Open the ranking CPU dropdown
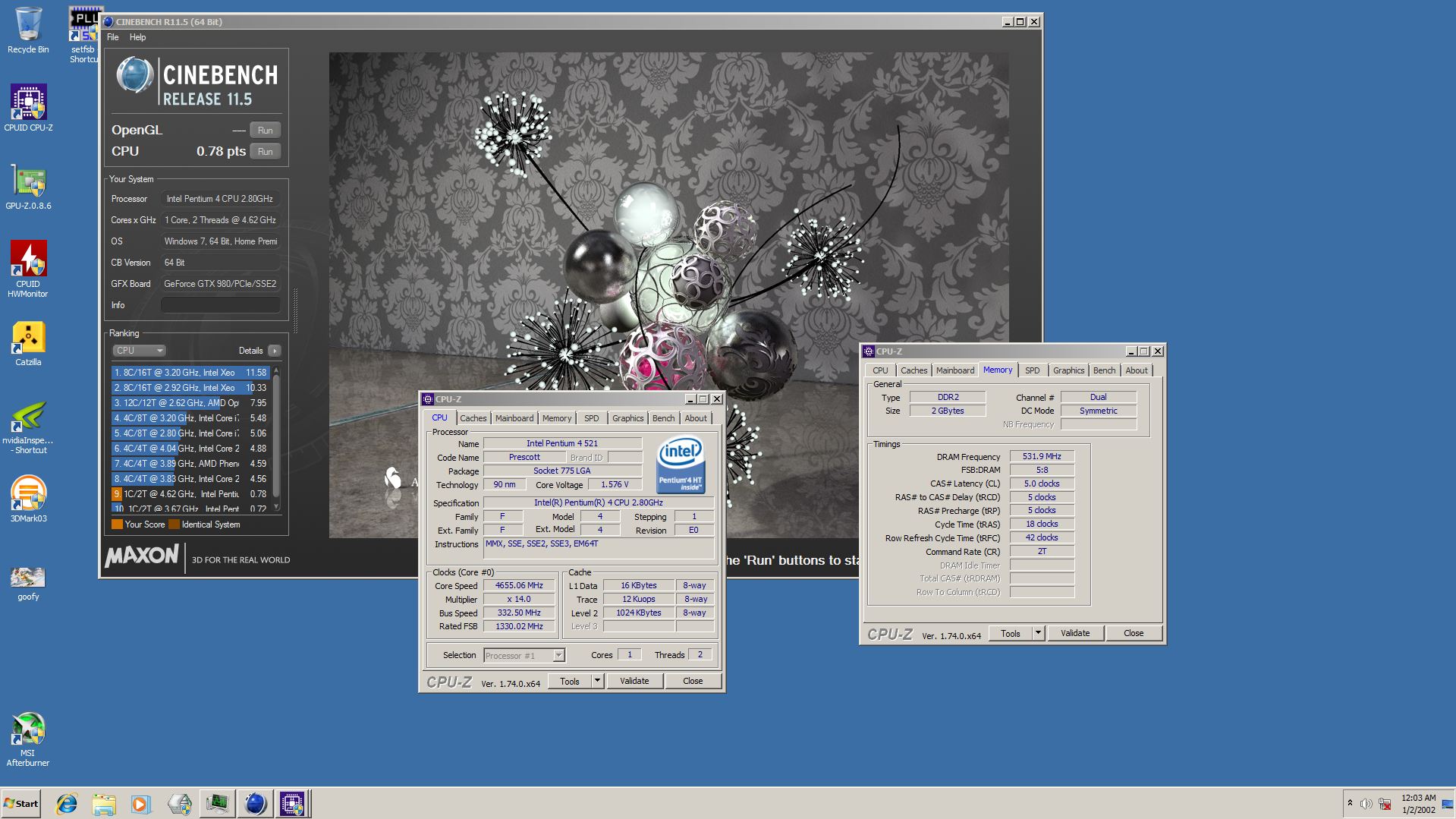The image size is (1456, 819). [140, 351]
